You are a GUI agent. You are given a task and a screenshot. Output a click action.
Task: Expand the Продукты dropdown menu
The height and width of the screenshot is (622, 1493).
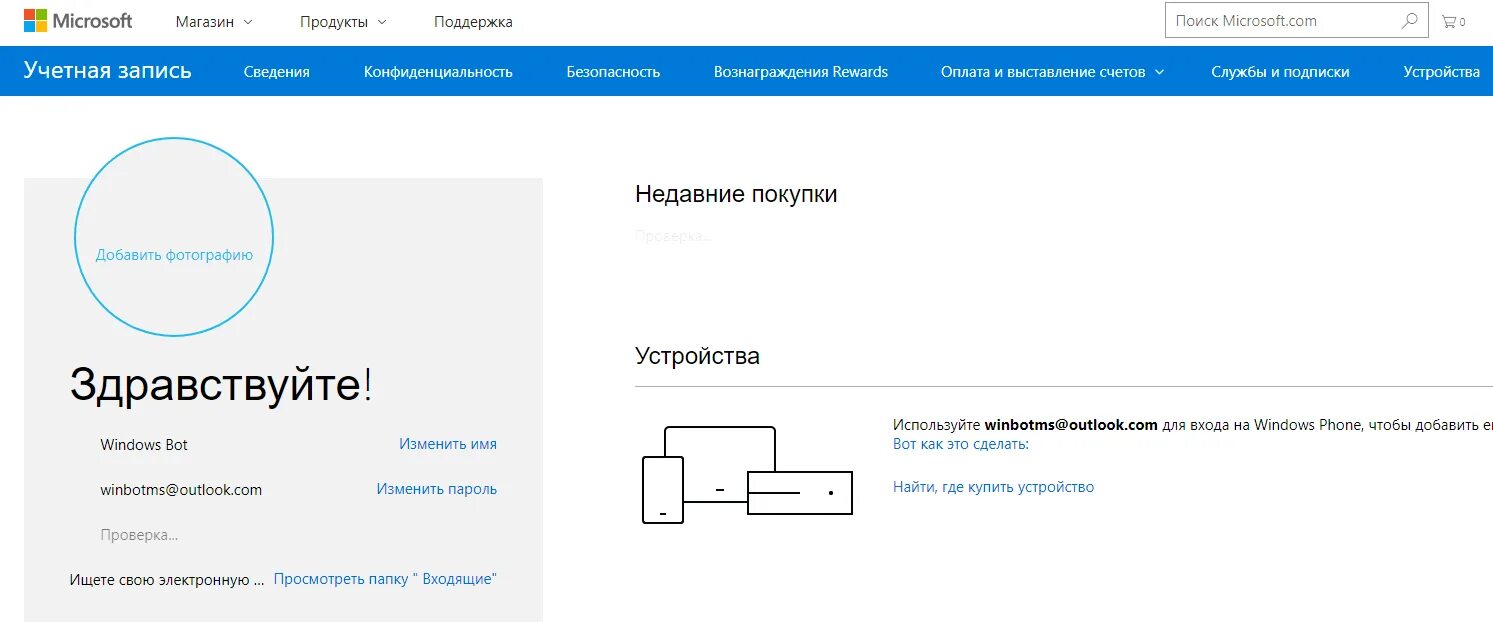343,21
